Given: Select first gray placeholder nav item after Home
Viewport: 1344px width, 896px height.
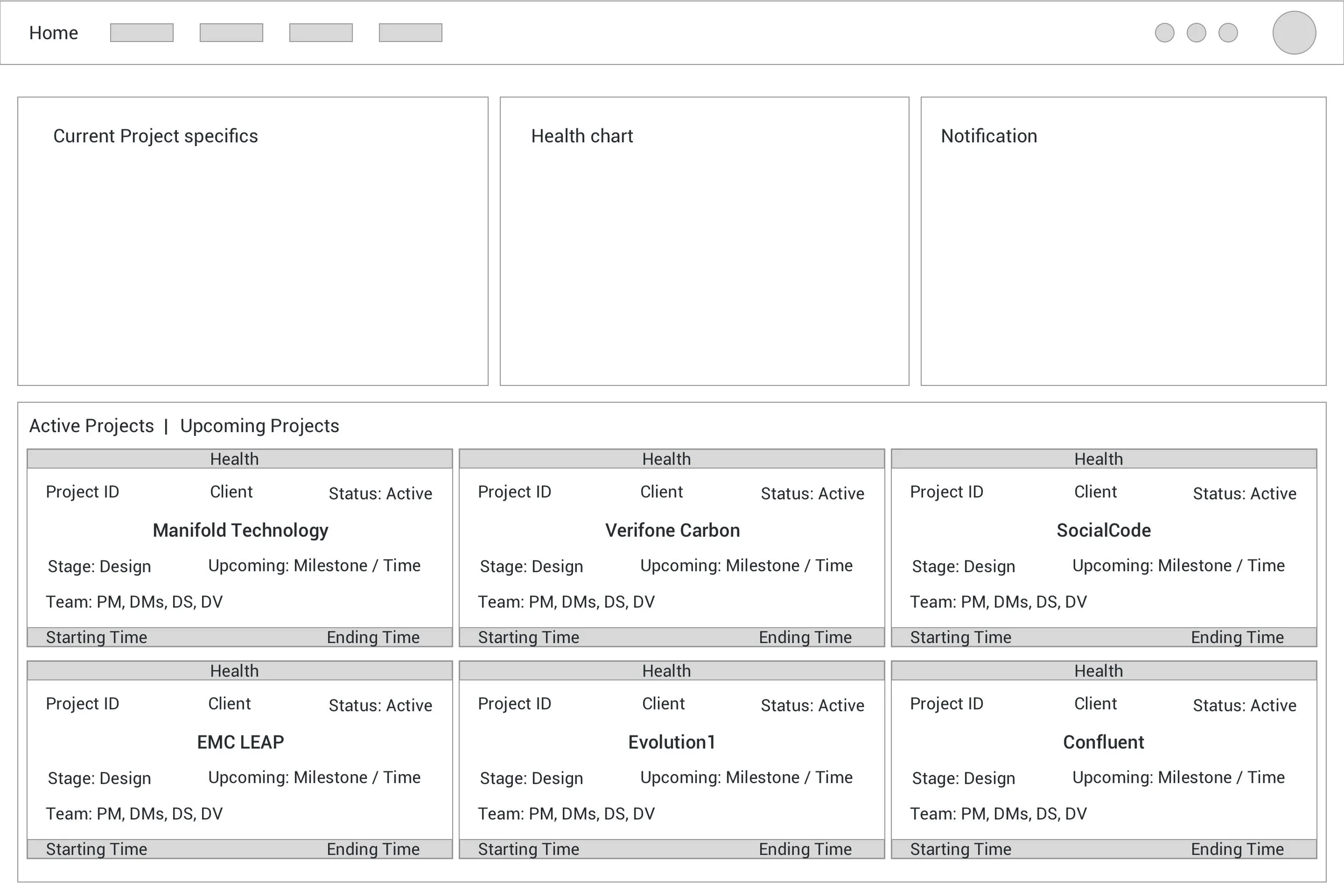Looking at the screenshot, I should click(142, 33).
